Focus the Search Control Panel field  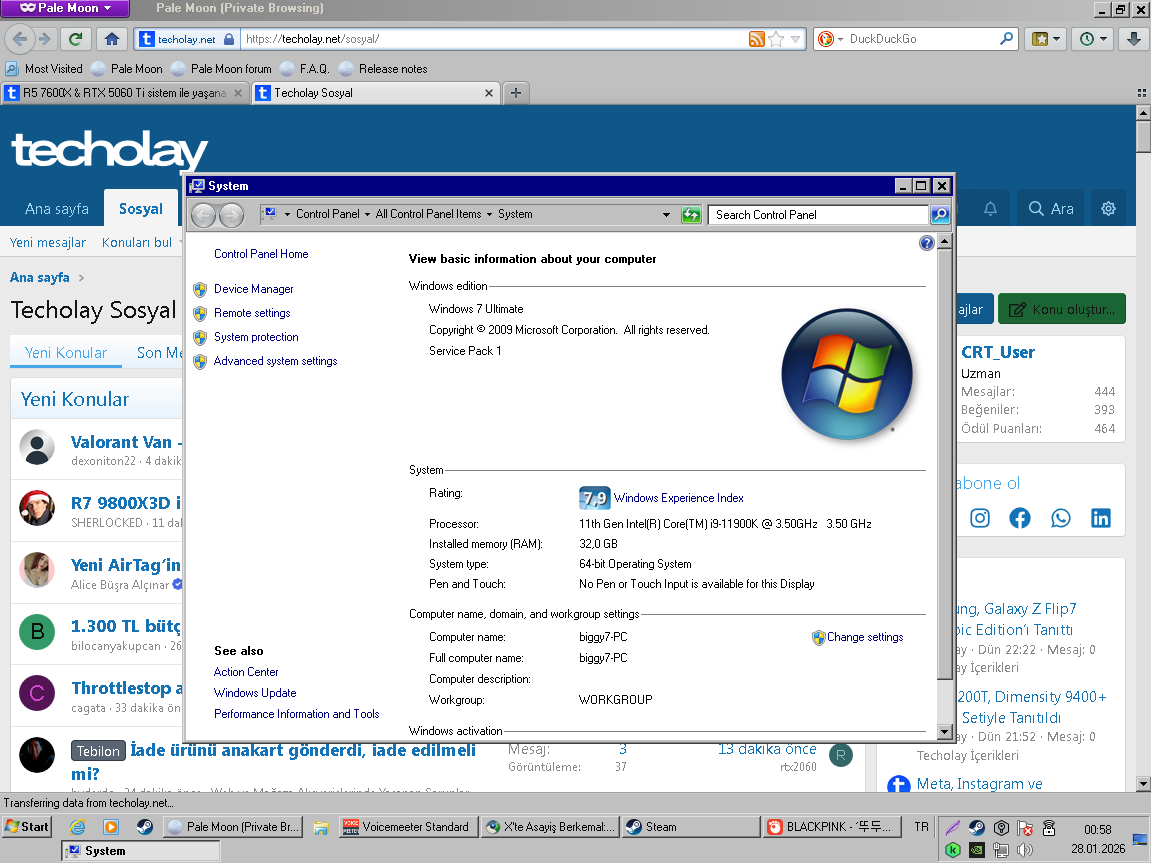[x=818, y=214]
